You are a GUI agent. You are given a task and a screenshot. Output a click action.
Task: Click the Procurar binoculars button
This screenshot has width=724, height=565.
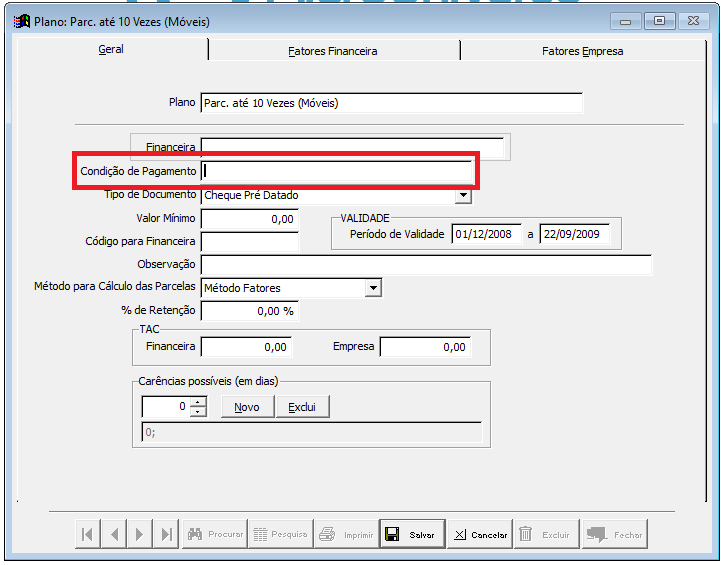[215, 535]
